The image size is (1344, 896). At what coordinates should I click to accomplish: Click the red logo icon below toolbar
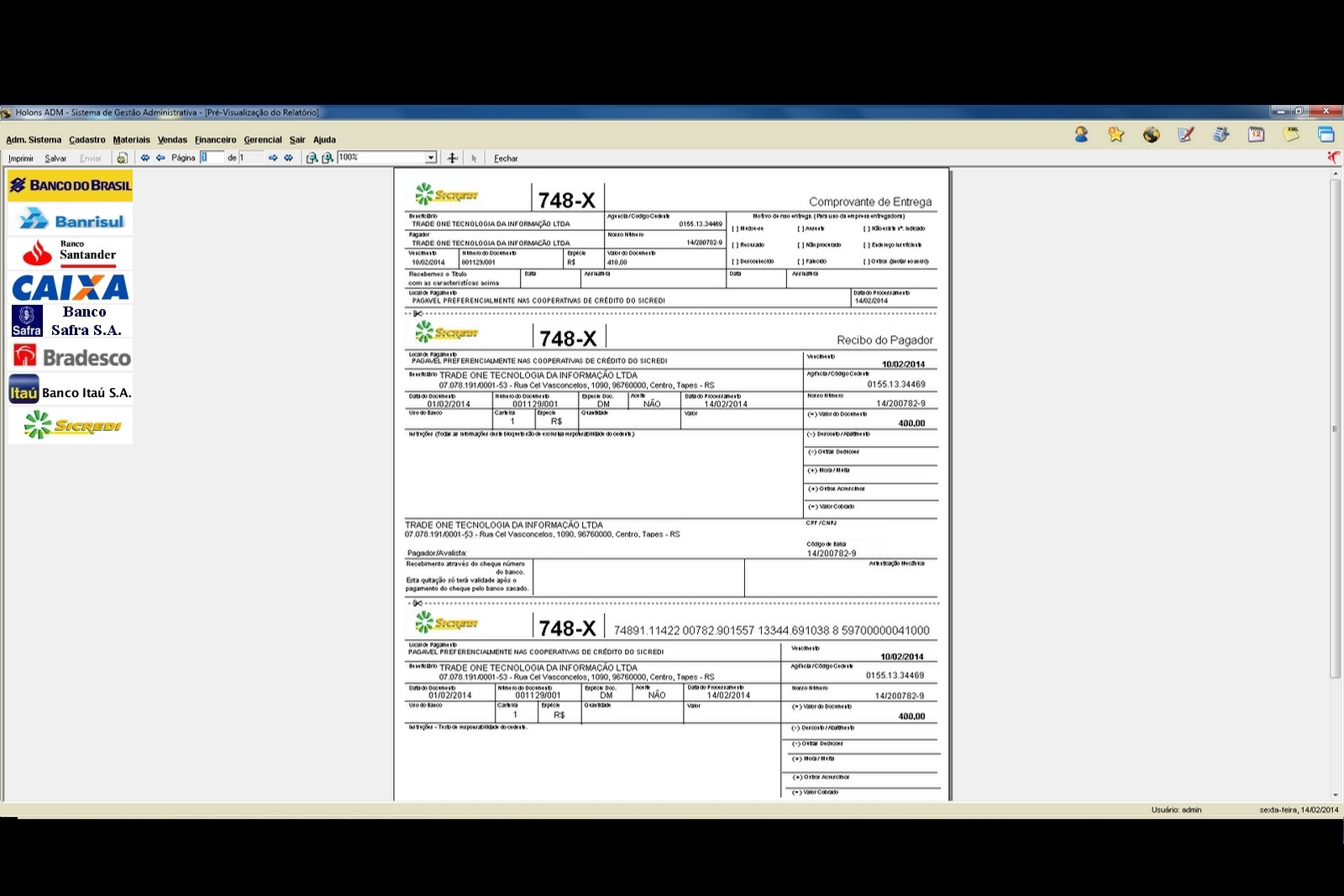tap(1333, 157)
